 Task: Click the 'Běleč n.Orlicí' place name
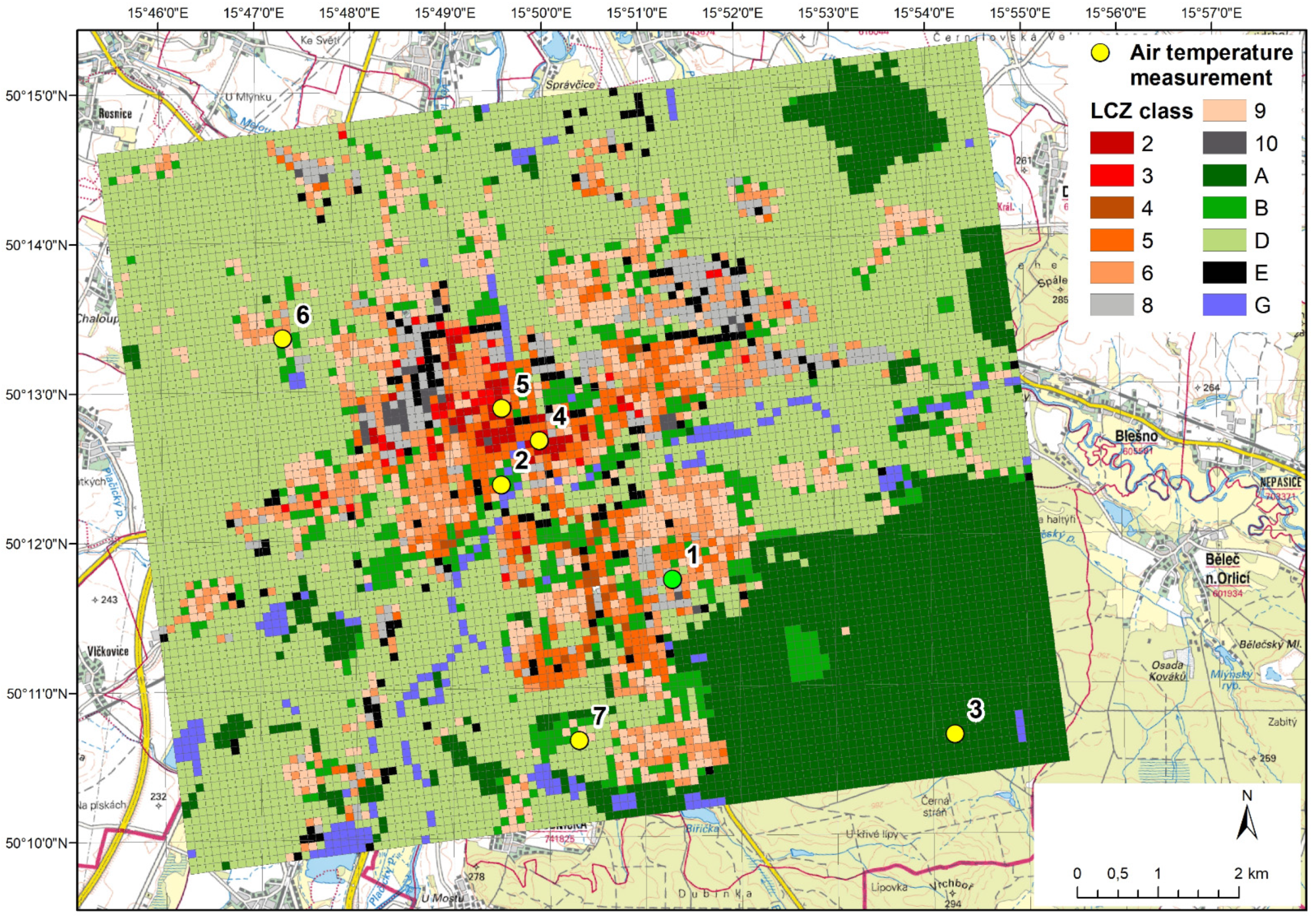[1227, 569]
